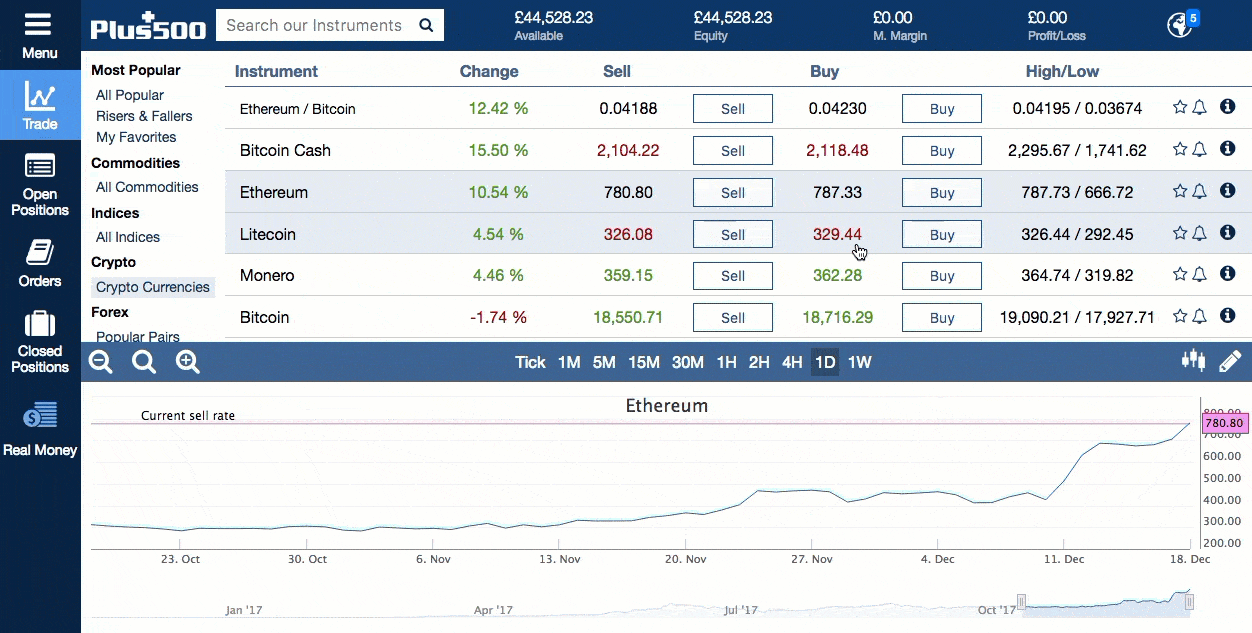Select Crypto Currencies category

pyautogui.click(x=153, y=287)
